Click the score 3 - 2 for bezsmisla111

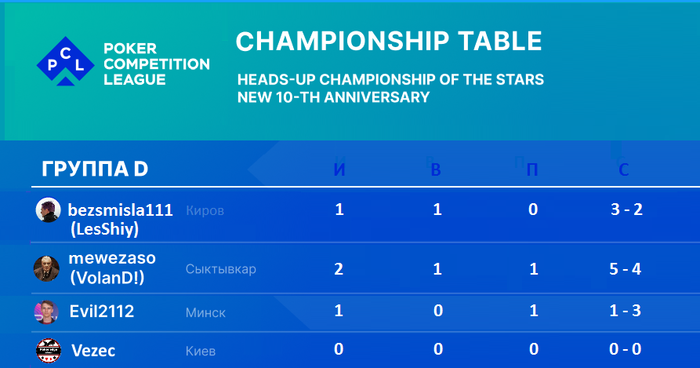pos(626,209)
